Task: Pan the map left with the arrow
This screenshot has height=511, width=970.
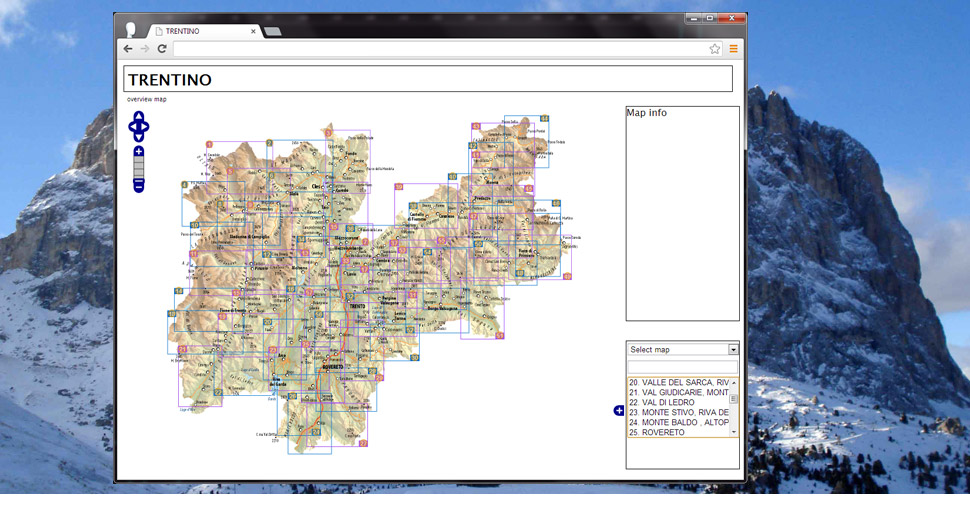Action: (132, 127)
